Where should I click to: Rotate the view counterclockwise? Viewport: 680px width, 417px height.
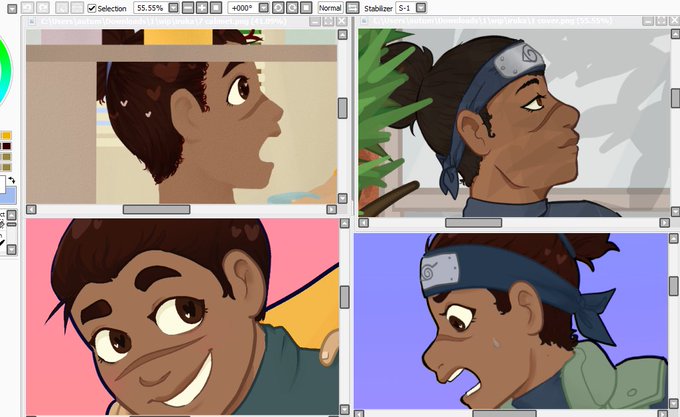pyautogui.click(x=278, y=8)
